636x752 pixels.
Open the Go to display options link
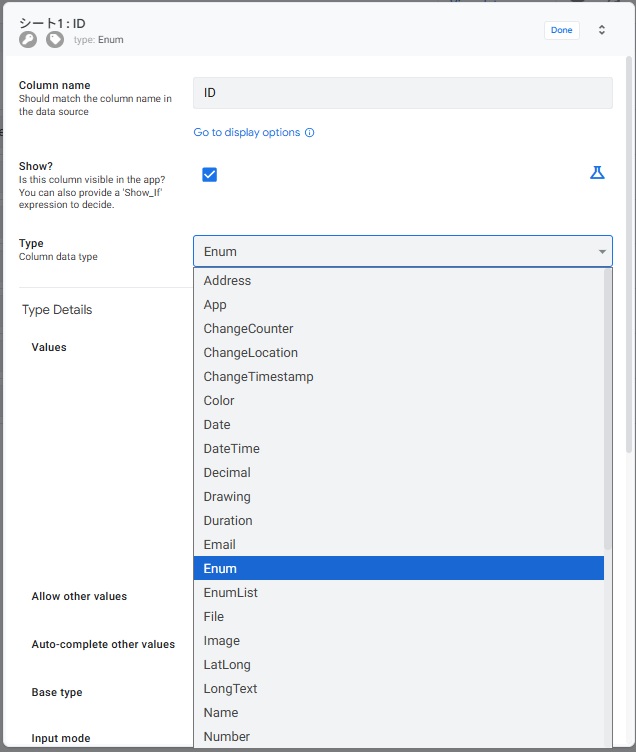pyautogui.click(x=247, y=133)
